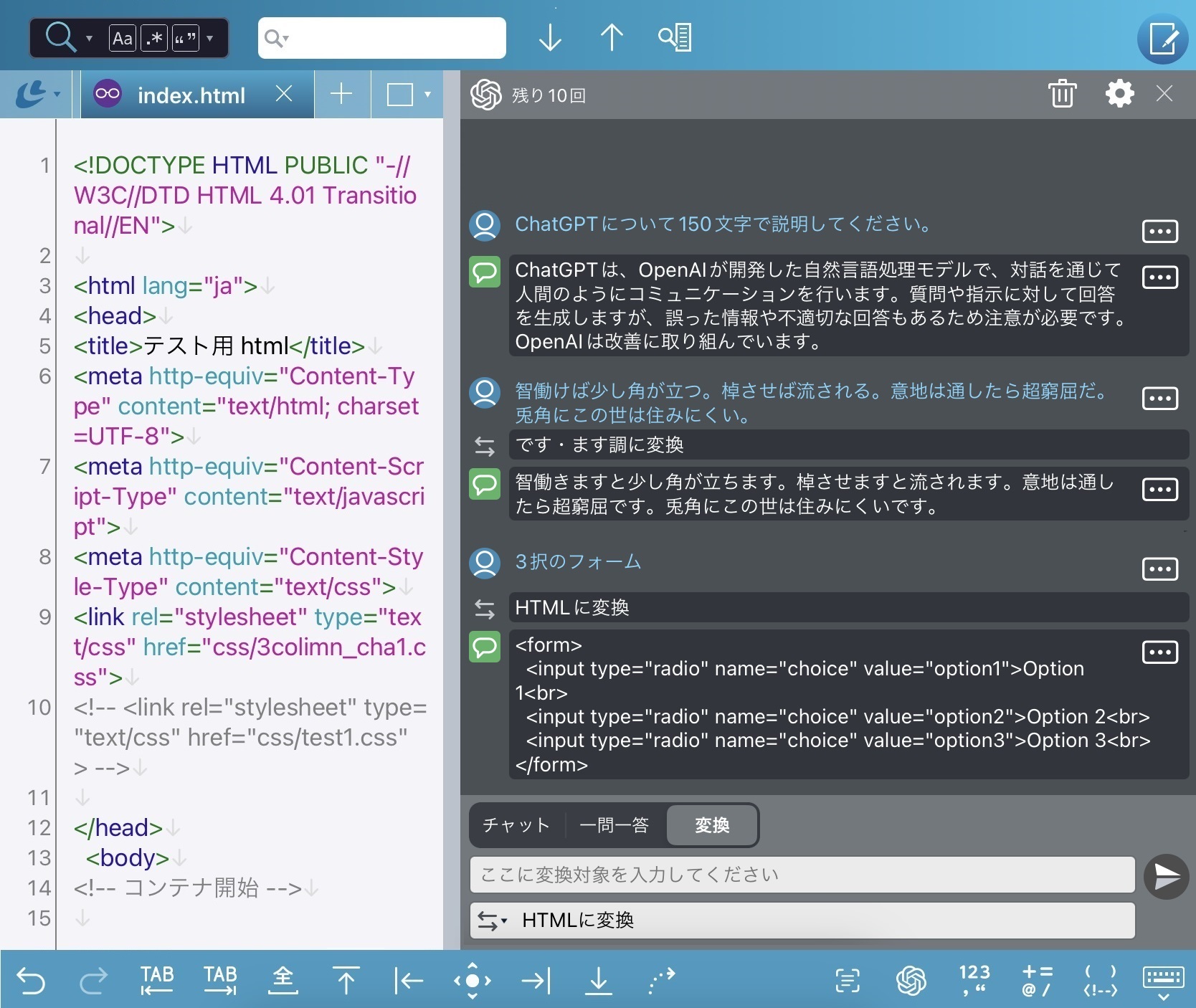Switch to the チャット mode tab
The image size is (1196, 1008).
click(x=516, y=825)
